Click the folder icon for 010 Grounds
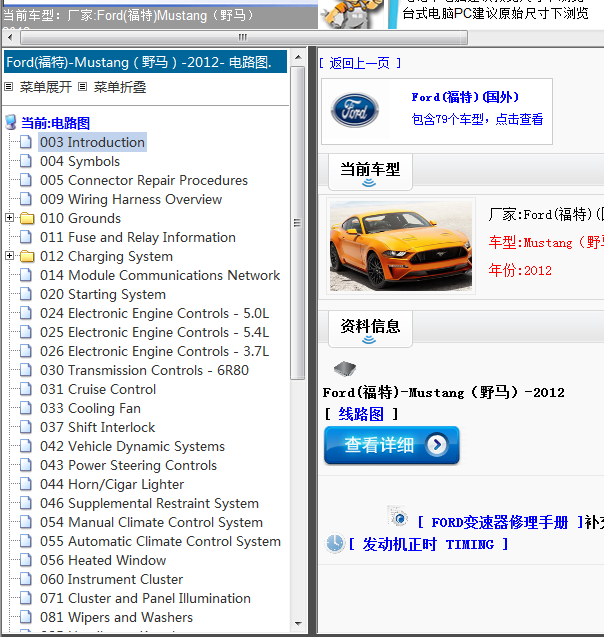Image resolution: width=604 pixels, height=637 pixels. (x=27, y=218)
